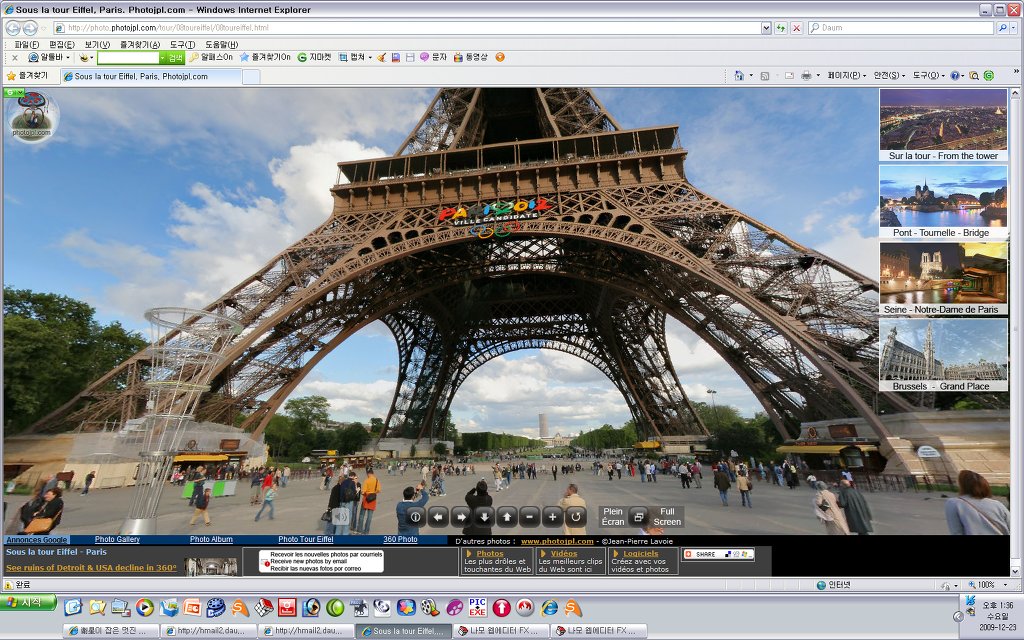Open the 보기(V) menu
Screen dimensions: 1024x640
tap(97, 44)
